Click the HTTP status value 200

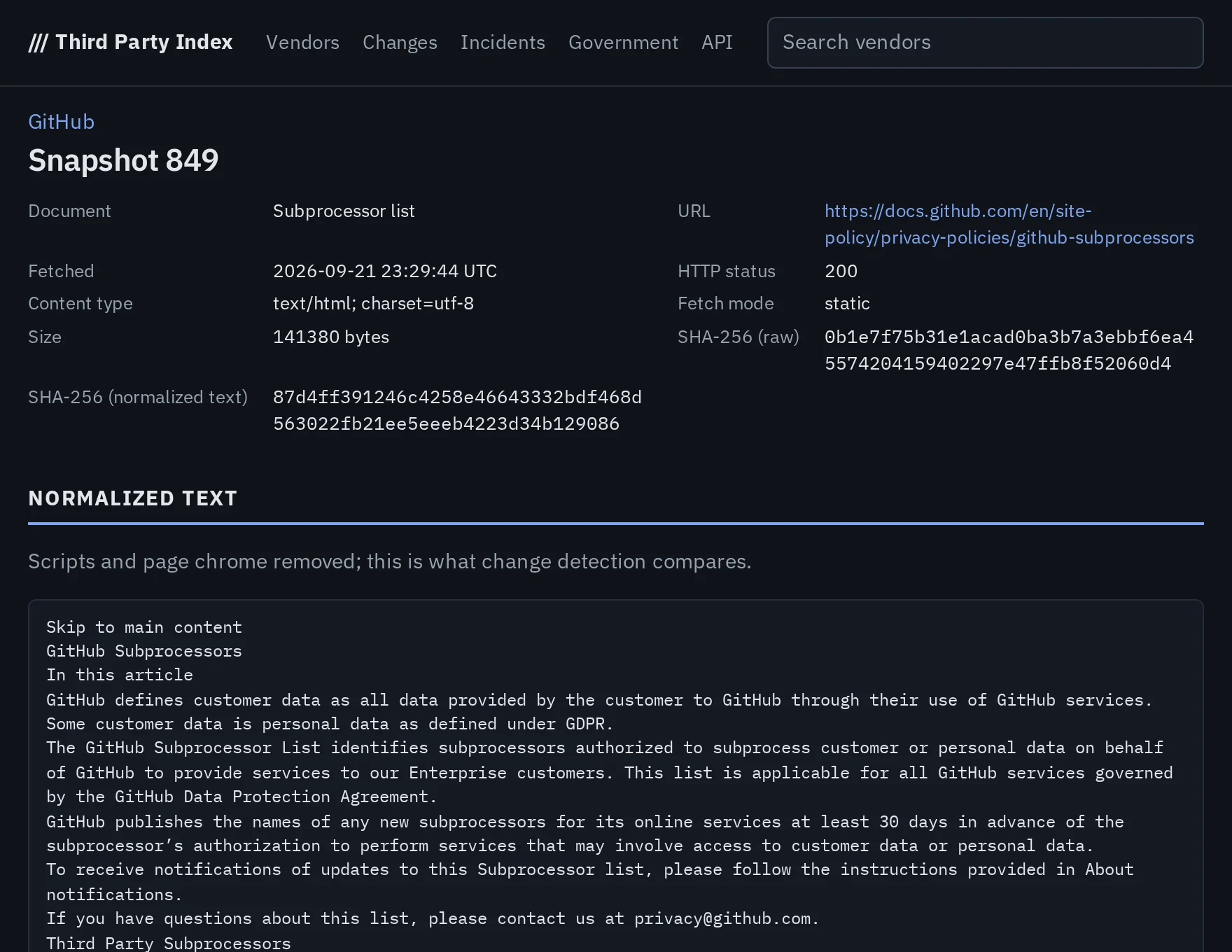click(841, 271)
